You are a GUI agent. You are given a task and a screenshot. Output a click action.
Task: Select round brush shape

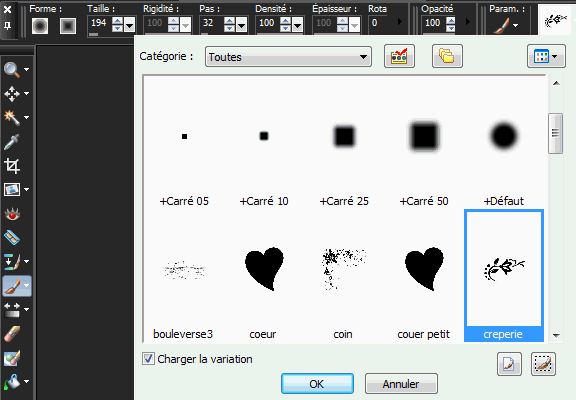coord(40,26)
